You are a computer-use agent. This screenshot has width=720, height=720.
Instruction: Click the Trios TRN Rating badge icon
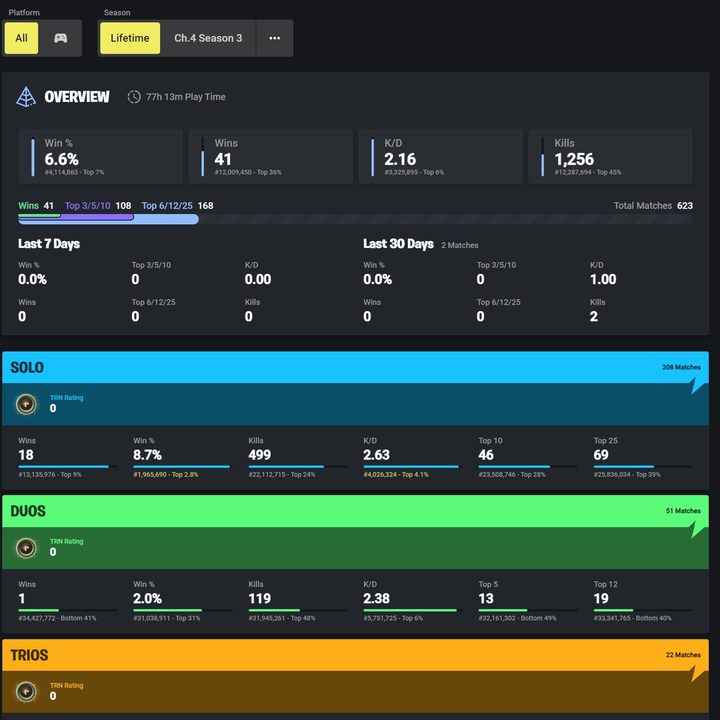coord(26,692)
